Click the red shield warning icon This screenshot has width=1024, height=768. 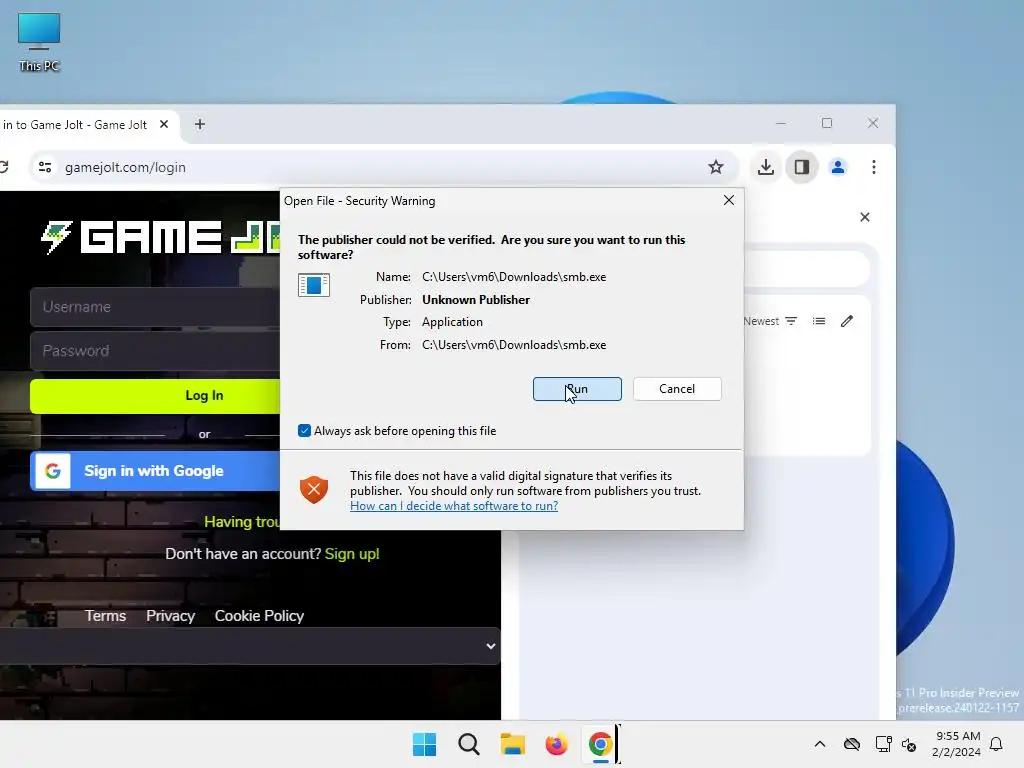click(x=313, y=489)
